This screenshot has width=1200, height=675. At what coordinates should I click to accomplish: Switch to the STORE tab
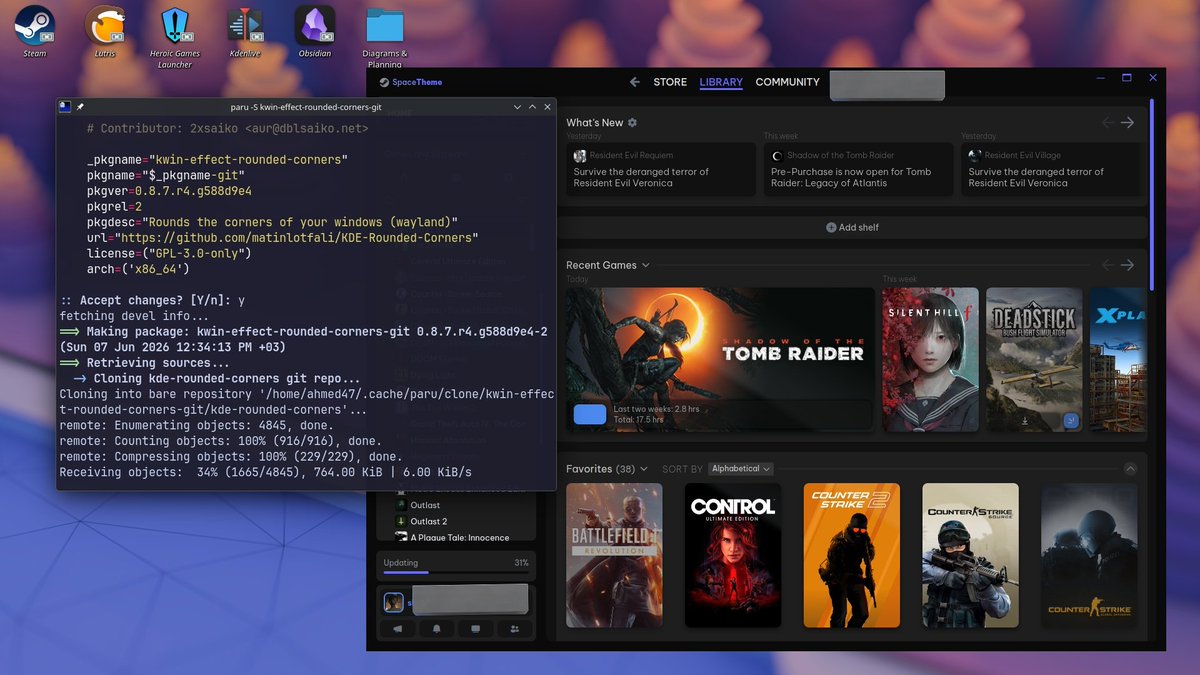coord(670,82)
